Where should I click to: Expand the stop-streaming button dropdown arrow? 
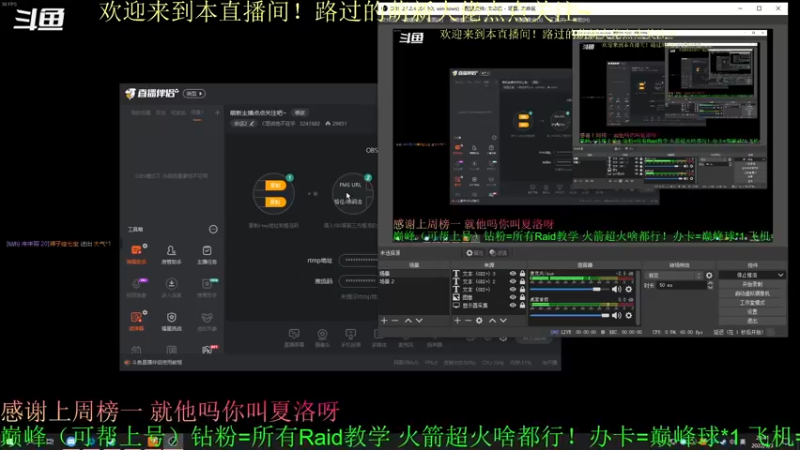coord(780,275)
